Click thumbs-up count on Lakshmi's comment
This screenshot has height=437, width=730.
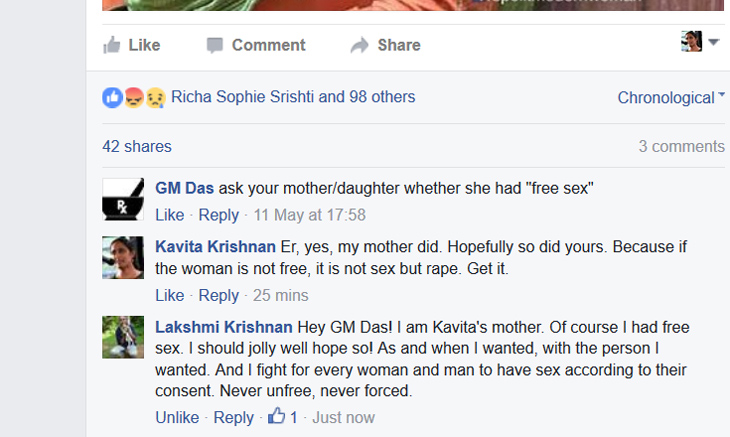coord(283,417)
